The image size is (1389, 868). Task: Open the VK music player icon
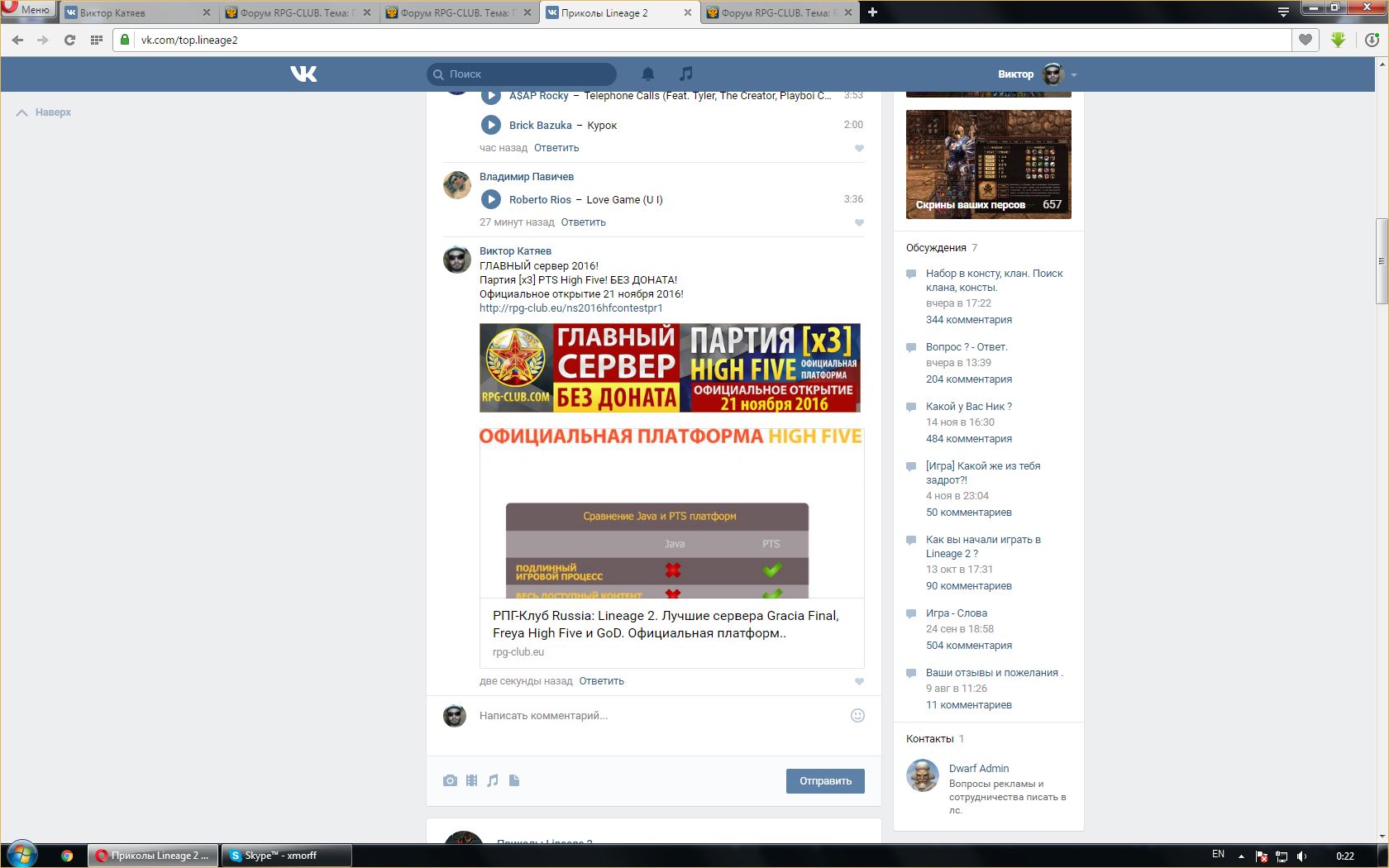[x=686, y=74]
